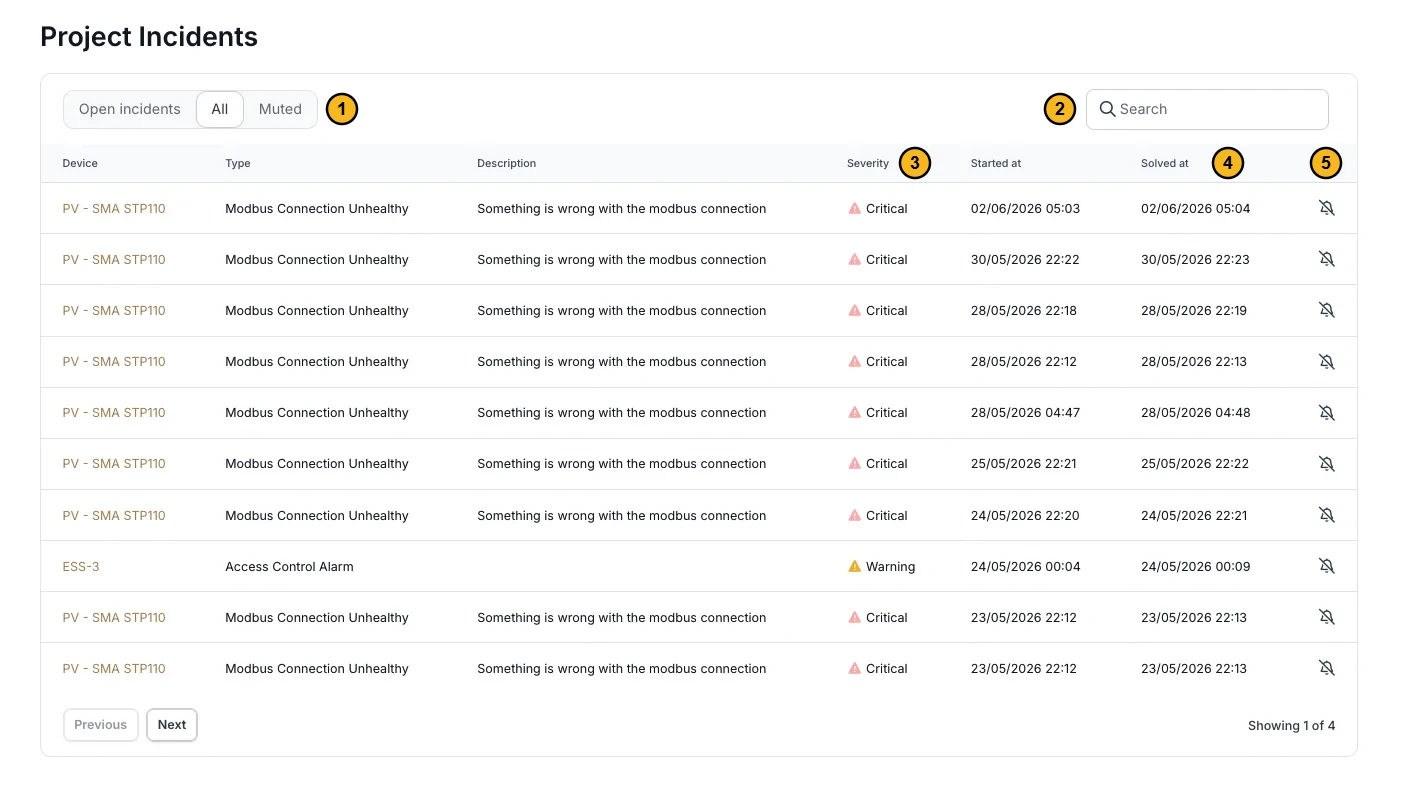Mute the incident started 28/05/2026 04:47
The height and width of the screenshot is (796, 1424).
point(1326,412)
